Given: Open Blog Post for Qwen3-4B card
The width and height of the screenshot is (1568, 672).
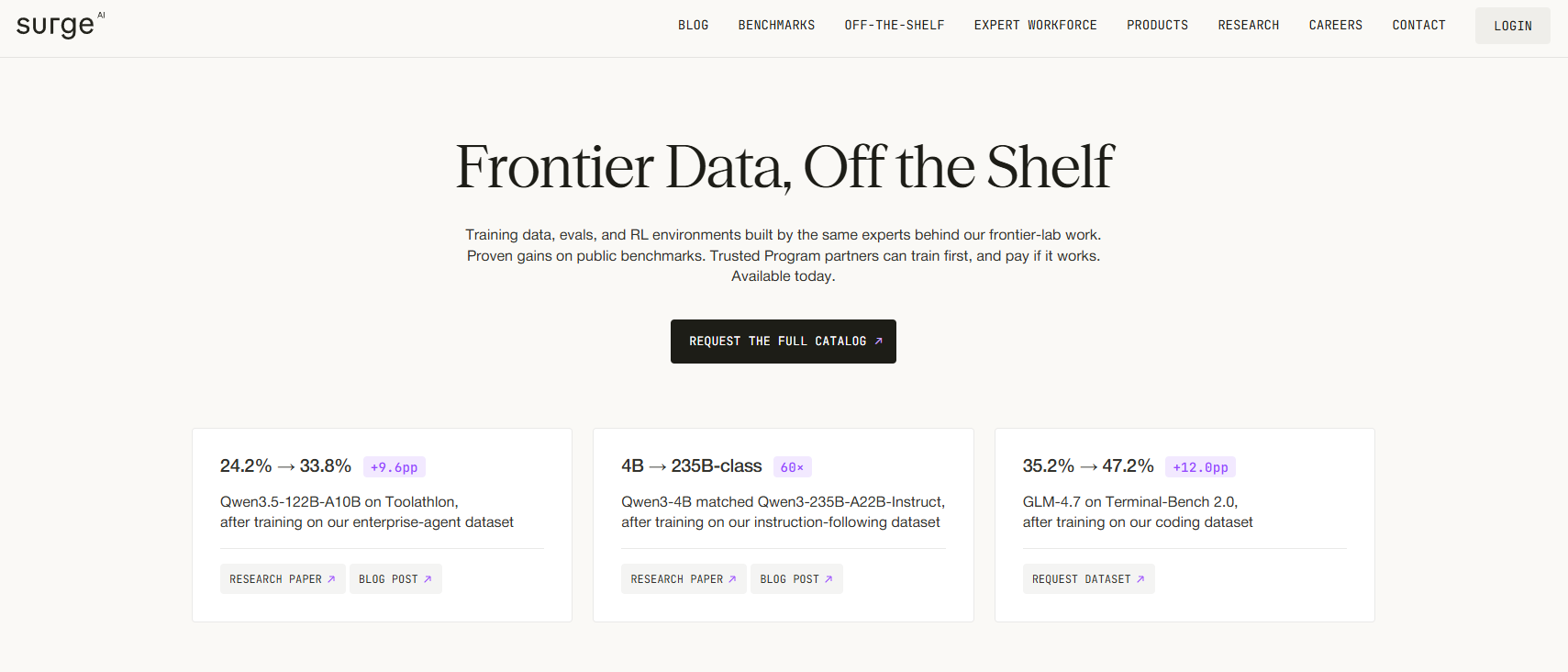Looking at the screenshot, I should [x=796, y=579].
